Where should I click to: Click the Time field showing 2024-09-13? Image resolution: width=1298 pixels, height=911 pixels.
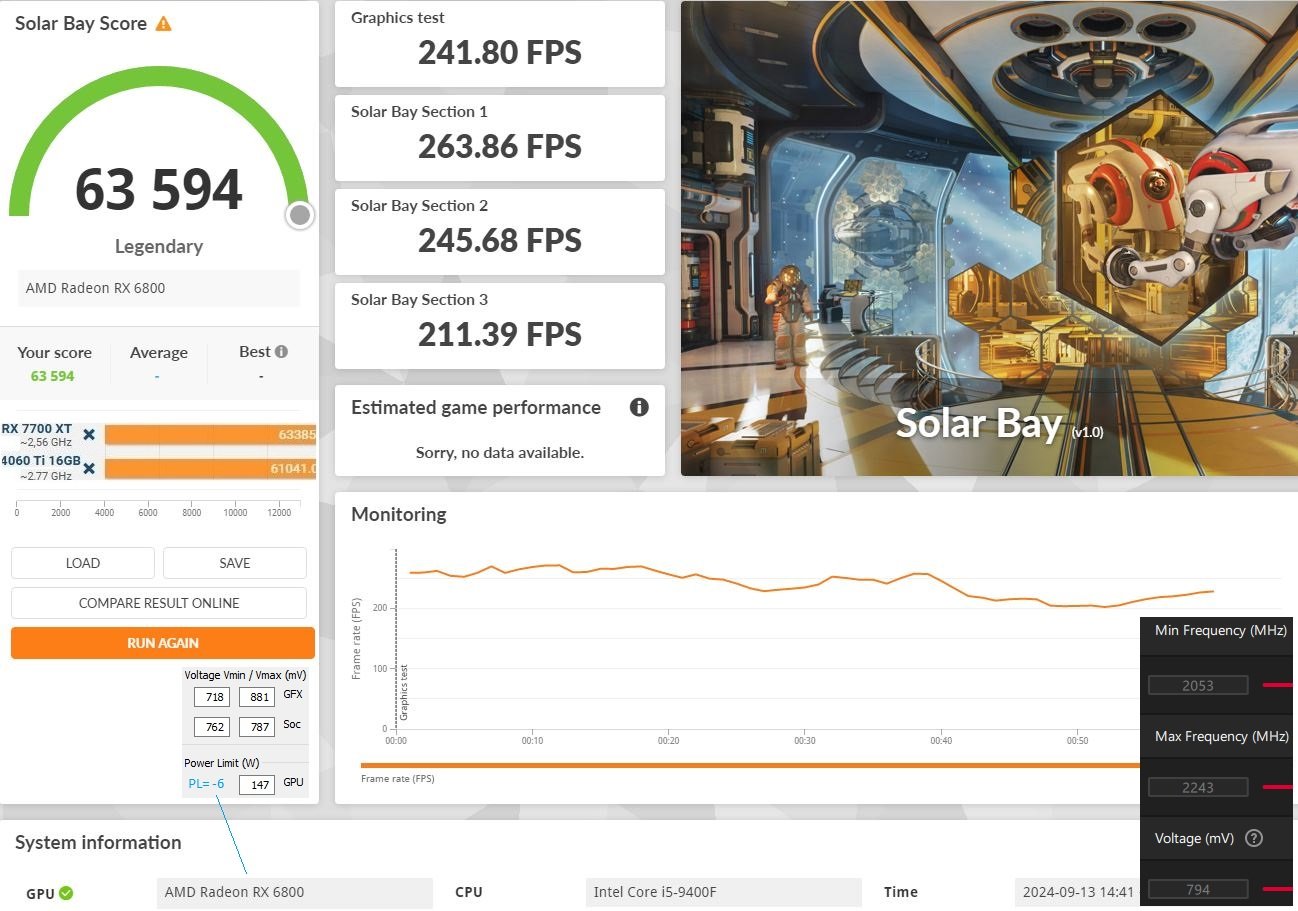pyautogui.click(x=1077, y=892)
